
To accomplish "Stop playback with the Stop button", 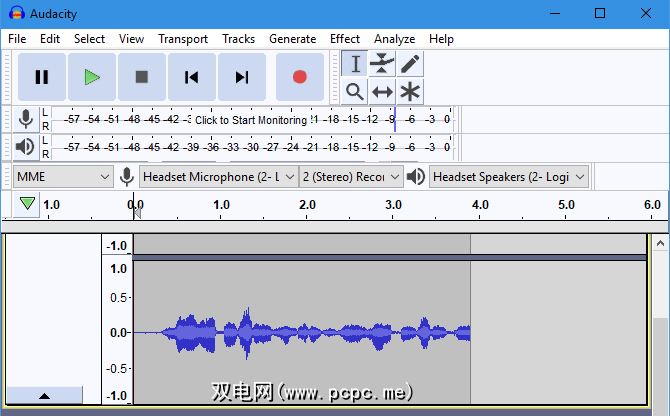I will click(142, 77).
